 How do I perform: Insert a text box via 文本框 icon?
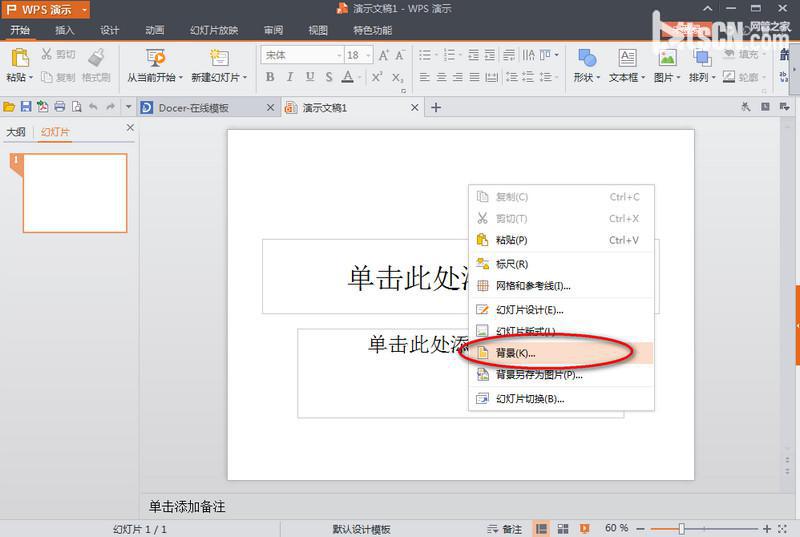(627, 58)
